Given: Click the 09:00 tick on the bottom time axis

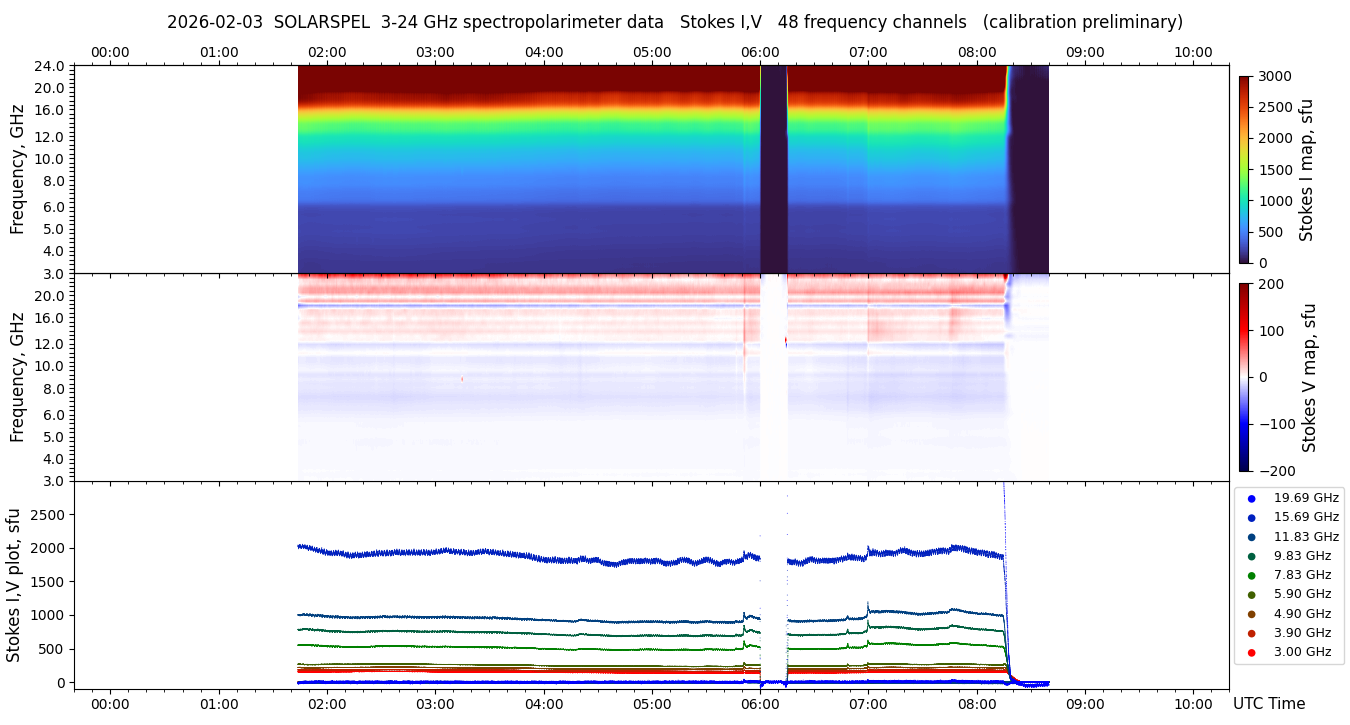Looking at the screenshot, I should [x=1085, y=704].
